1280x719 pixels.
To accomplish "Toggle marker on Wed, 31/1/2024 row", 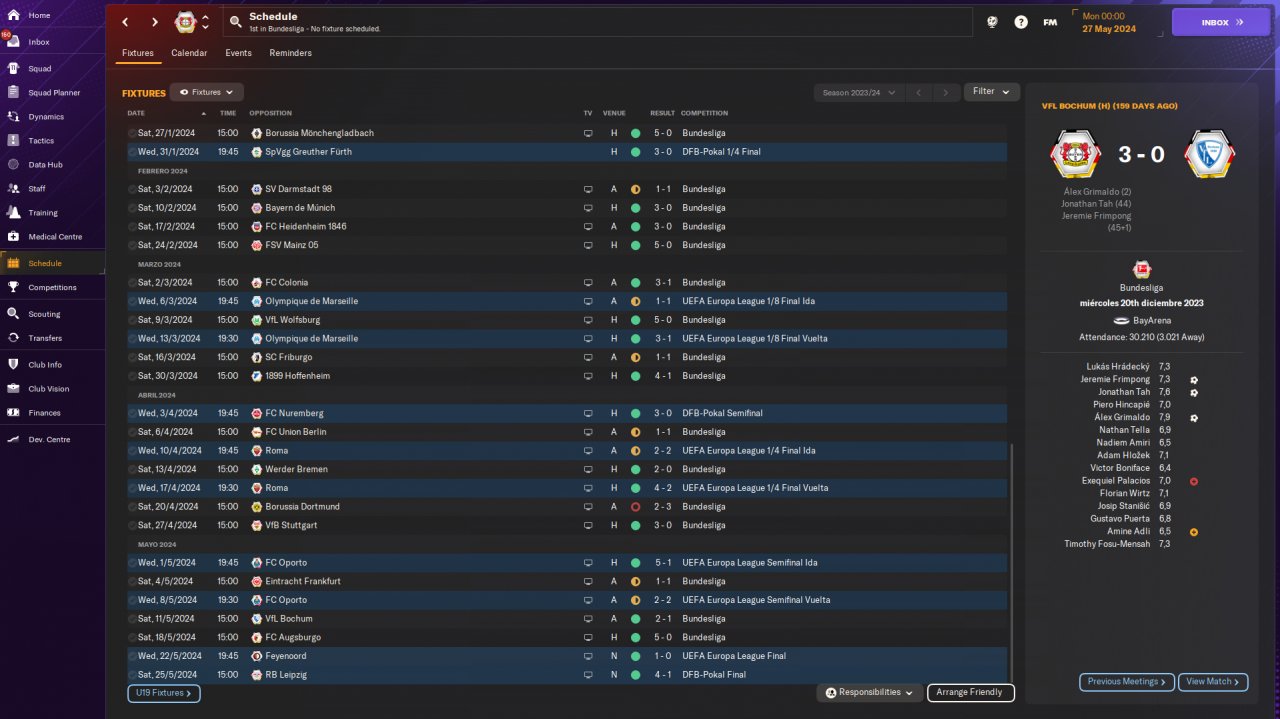I will click(132, 152).
